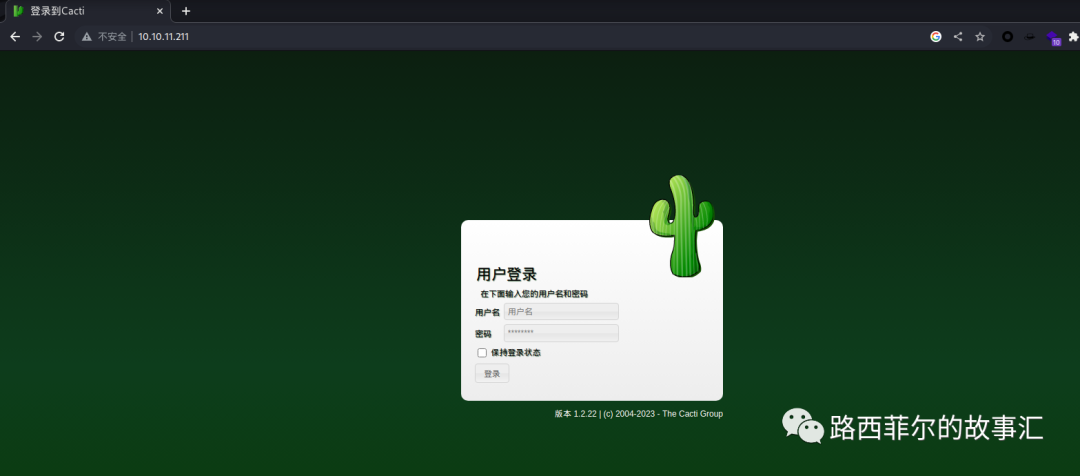Screen dimensions: 1080x476
Task: Open the Google icon in address bar
Action: pyautogui.click(x=935, y=37)
